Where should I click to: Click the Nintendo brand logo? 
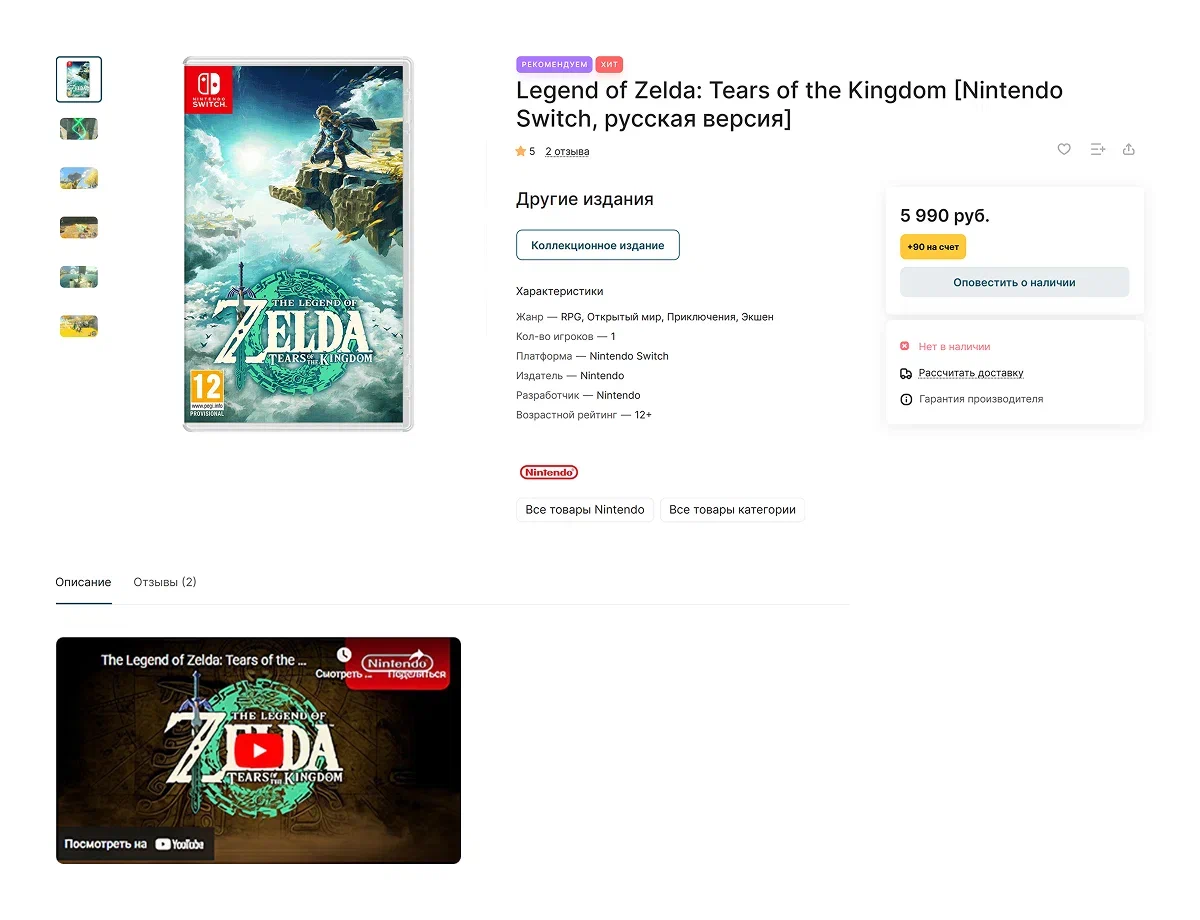click(548, 472)
